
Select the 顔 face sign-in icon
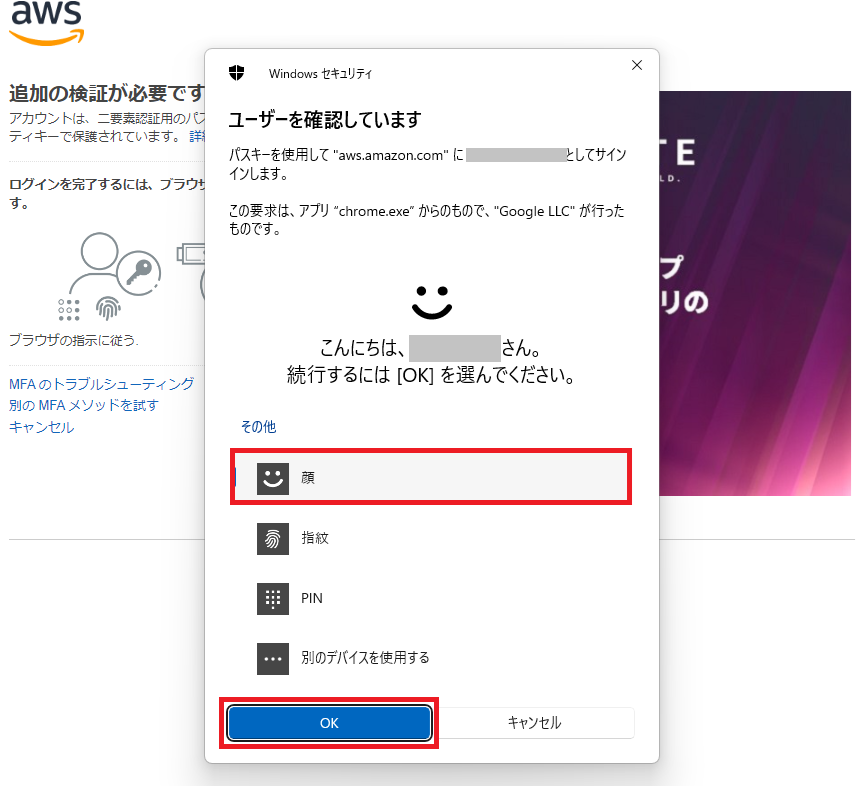273,478
